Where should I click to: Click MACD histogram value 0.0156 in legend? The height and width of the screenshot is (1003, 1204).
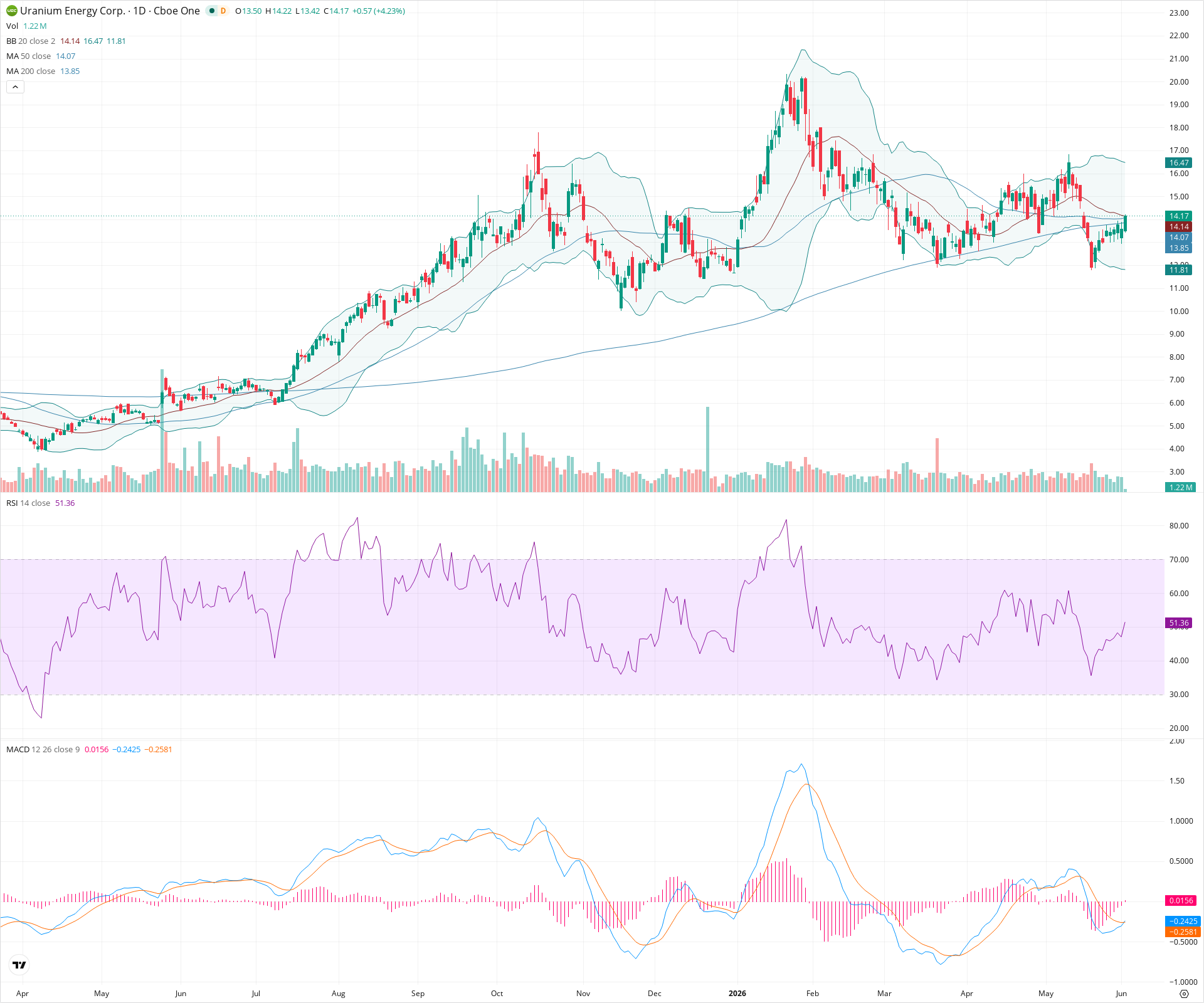[97, 749]
